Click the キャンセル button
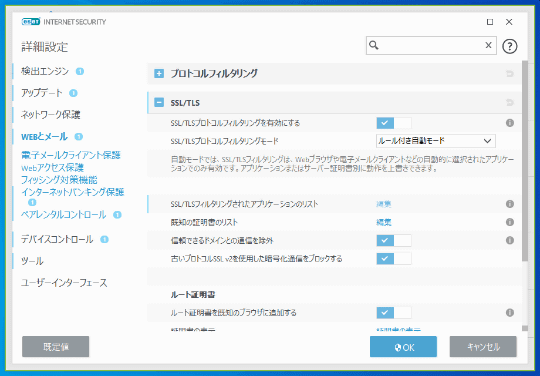The height and width of the screenshot is (376, 540). (483, 347)
